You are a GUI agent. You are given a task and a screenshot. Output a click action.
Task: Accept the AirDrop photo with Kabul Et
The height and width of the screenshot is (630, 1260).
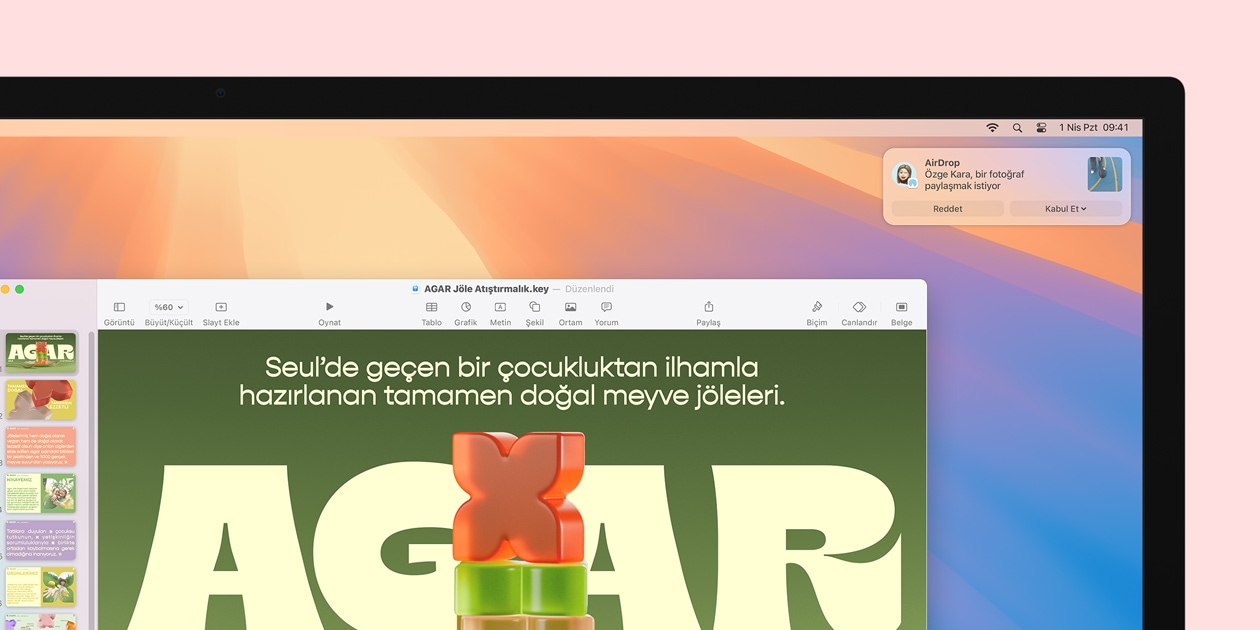tap(1063, 208)
